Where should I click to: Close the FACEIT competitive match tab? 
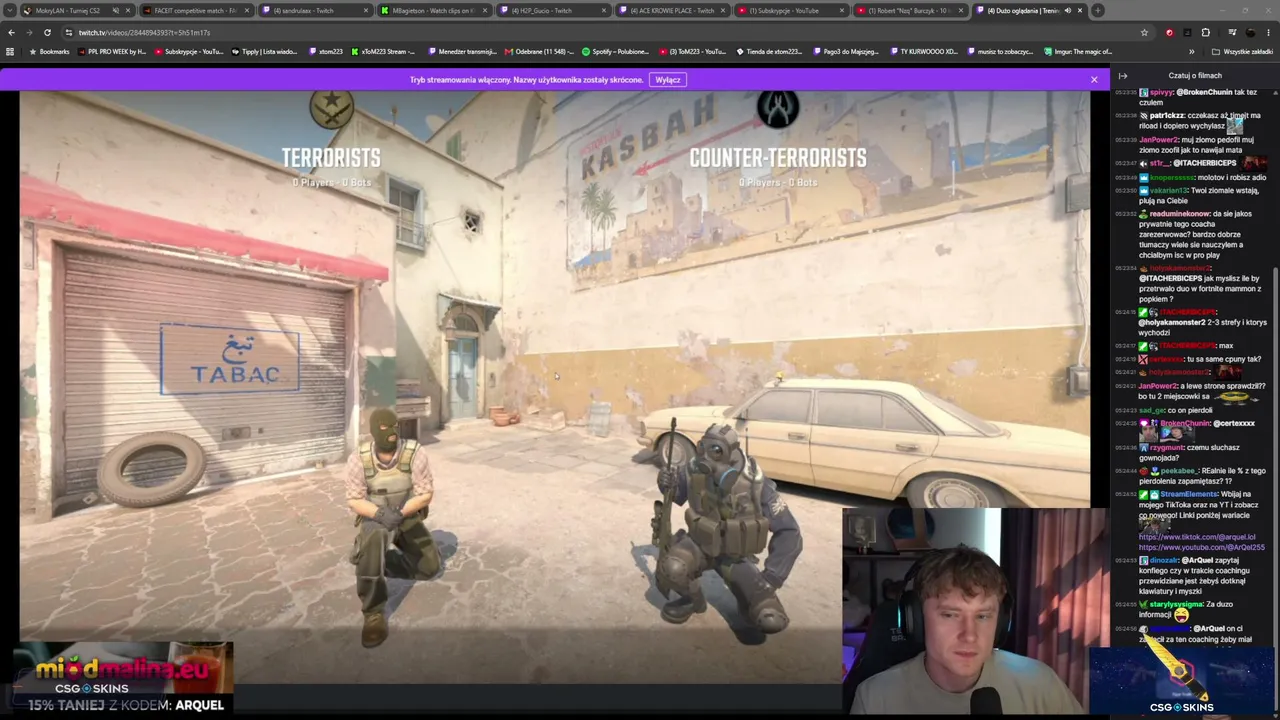click(248, 10)
